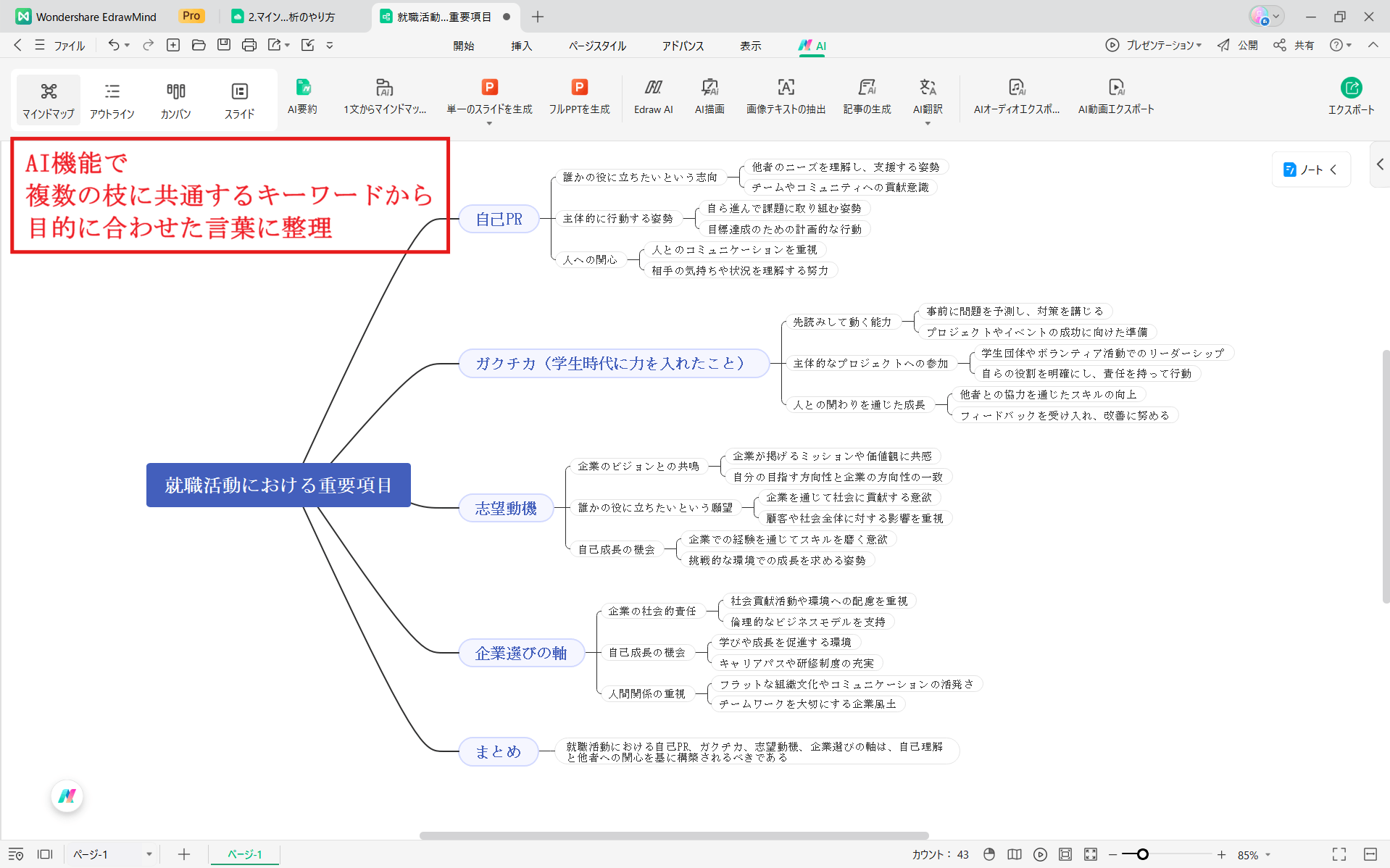Click the zoom out minus button
This screenshot has width=1390, height=868.
pos(1113,854)
